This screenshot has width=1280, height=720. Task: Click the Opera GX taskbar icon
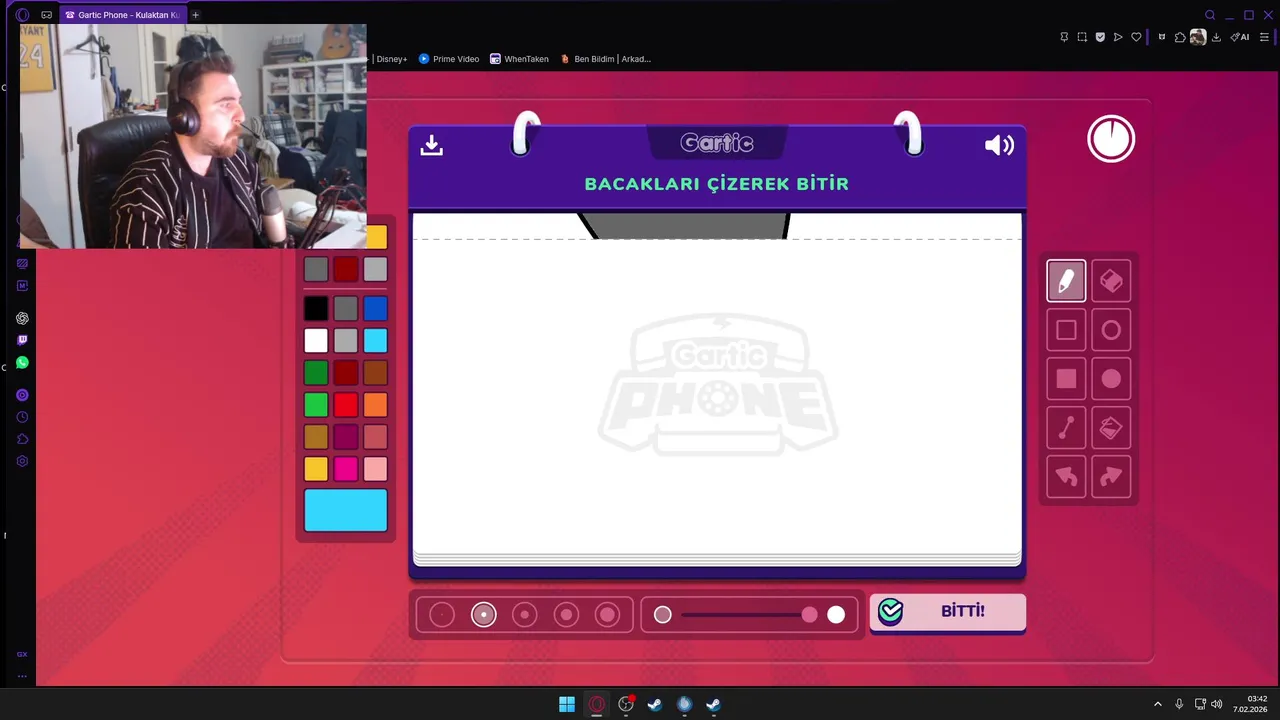pyautogui.click(x=597, y=704)
